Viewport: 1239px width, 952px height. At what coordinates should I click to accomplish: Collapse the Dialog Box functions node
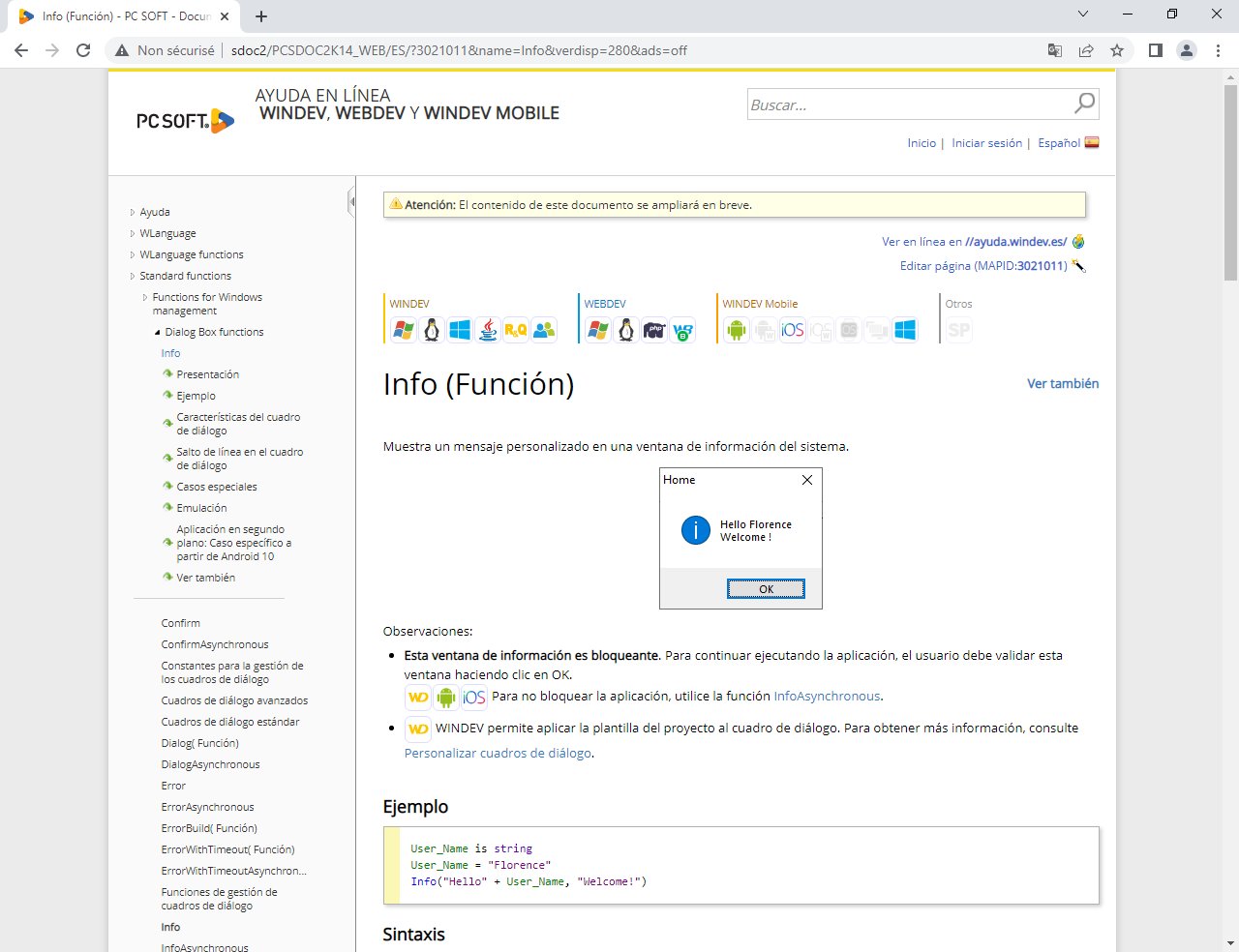tap(158, 332)
